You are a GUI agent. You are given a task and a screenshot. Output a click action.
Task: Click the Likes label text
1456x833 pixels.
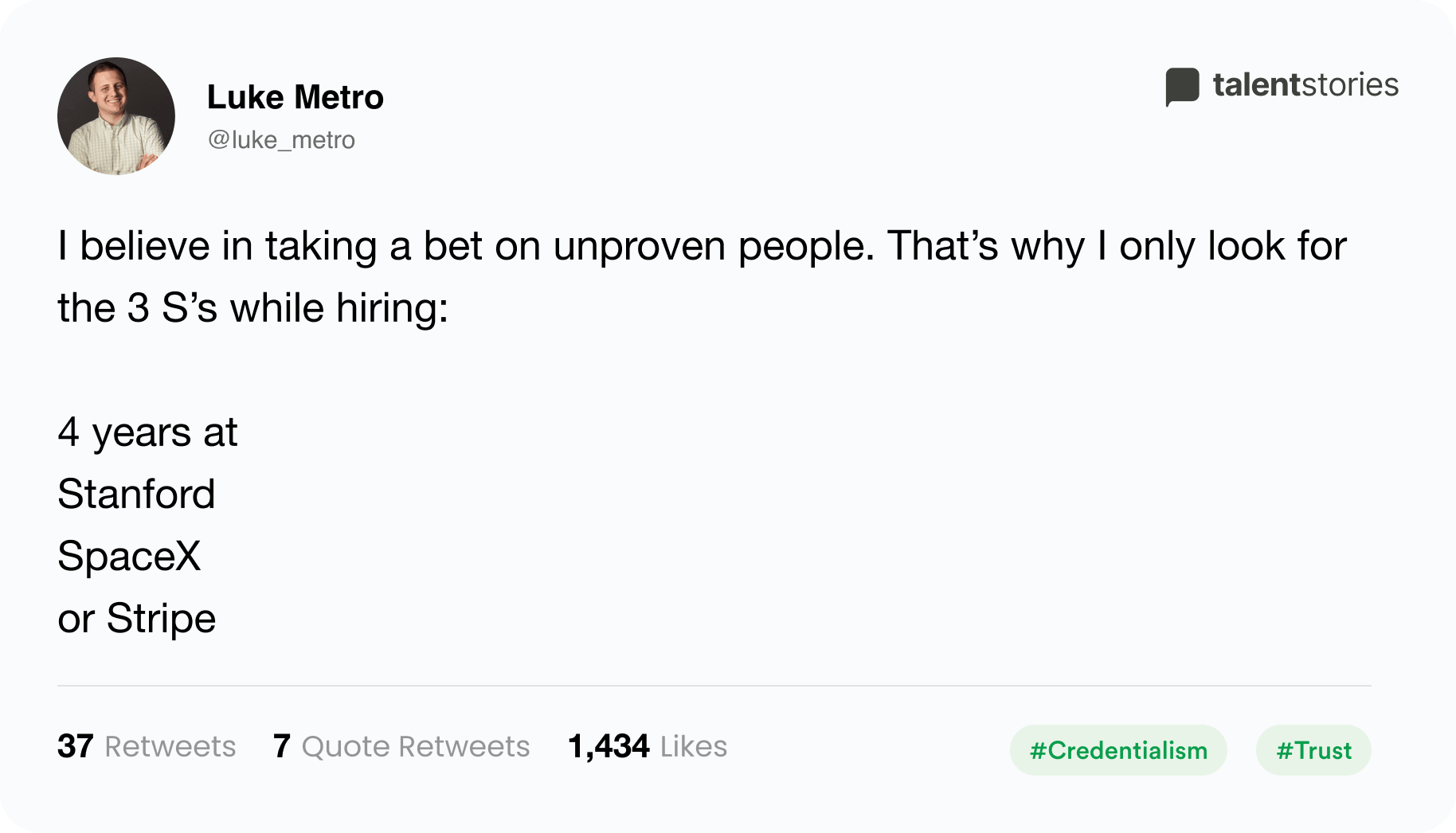[x=694, y=747]
